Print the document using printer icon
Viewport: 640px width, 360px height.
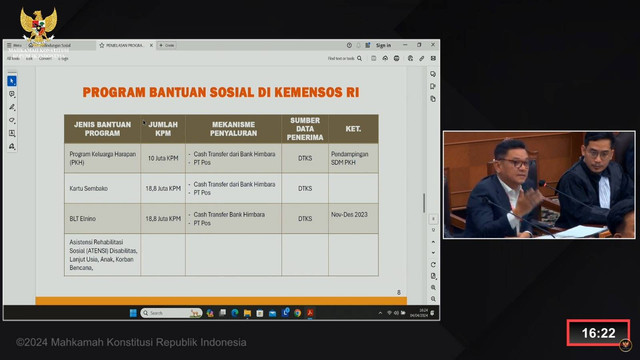point(396,58)
